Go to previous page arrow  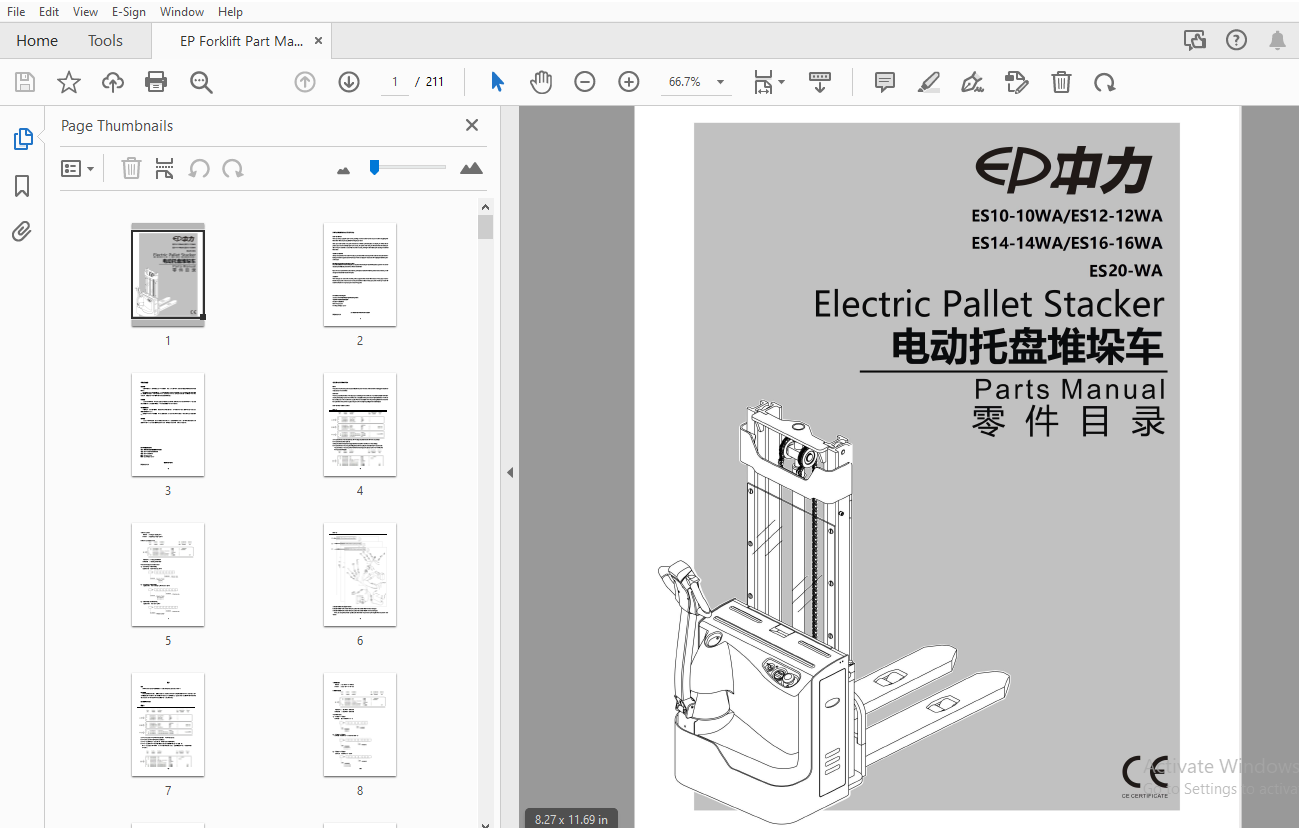pyautogui.click(x=305, y=82)
